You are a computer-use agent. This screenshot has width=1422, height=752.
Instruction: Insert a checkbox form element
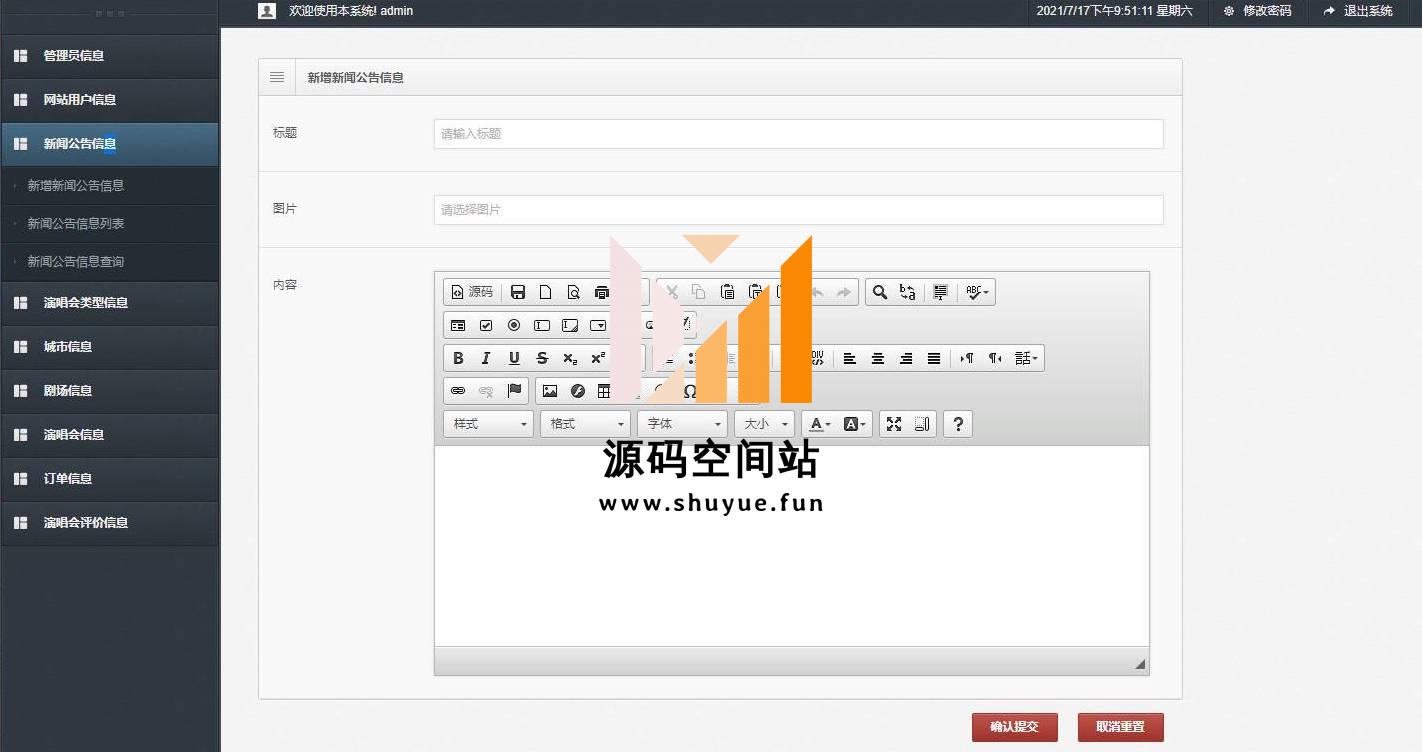point(486,325)
